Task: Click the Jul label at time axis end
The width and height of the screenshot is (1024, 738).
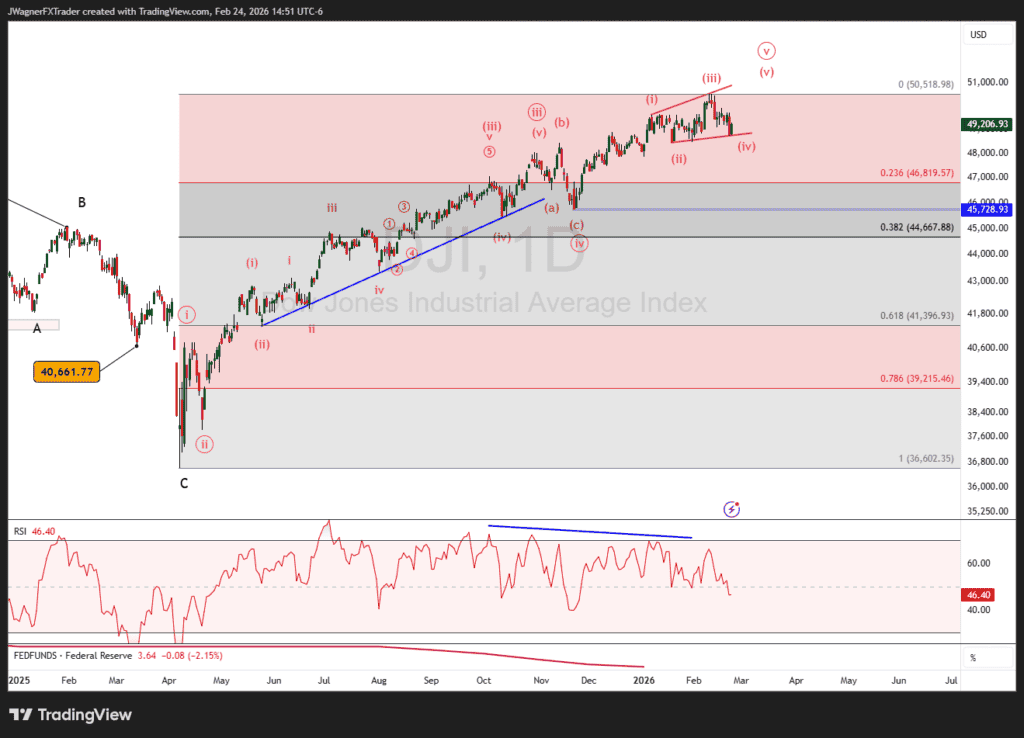Action: click(x=950, y=680)
